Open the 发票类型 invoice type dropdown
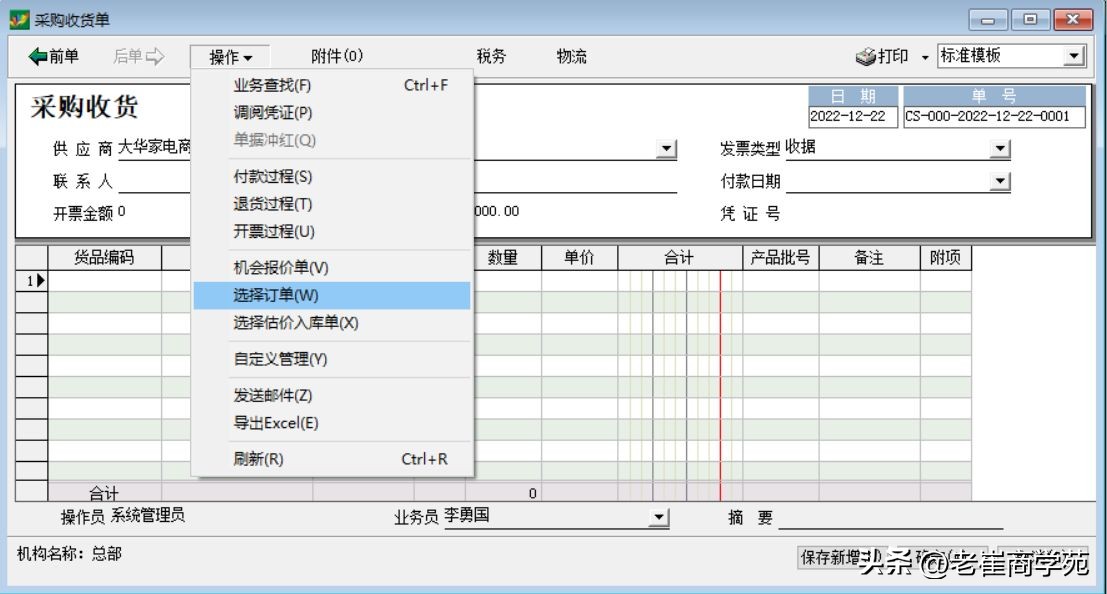 click(1000, 148)
